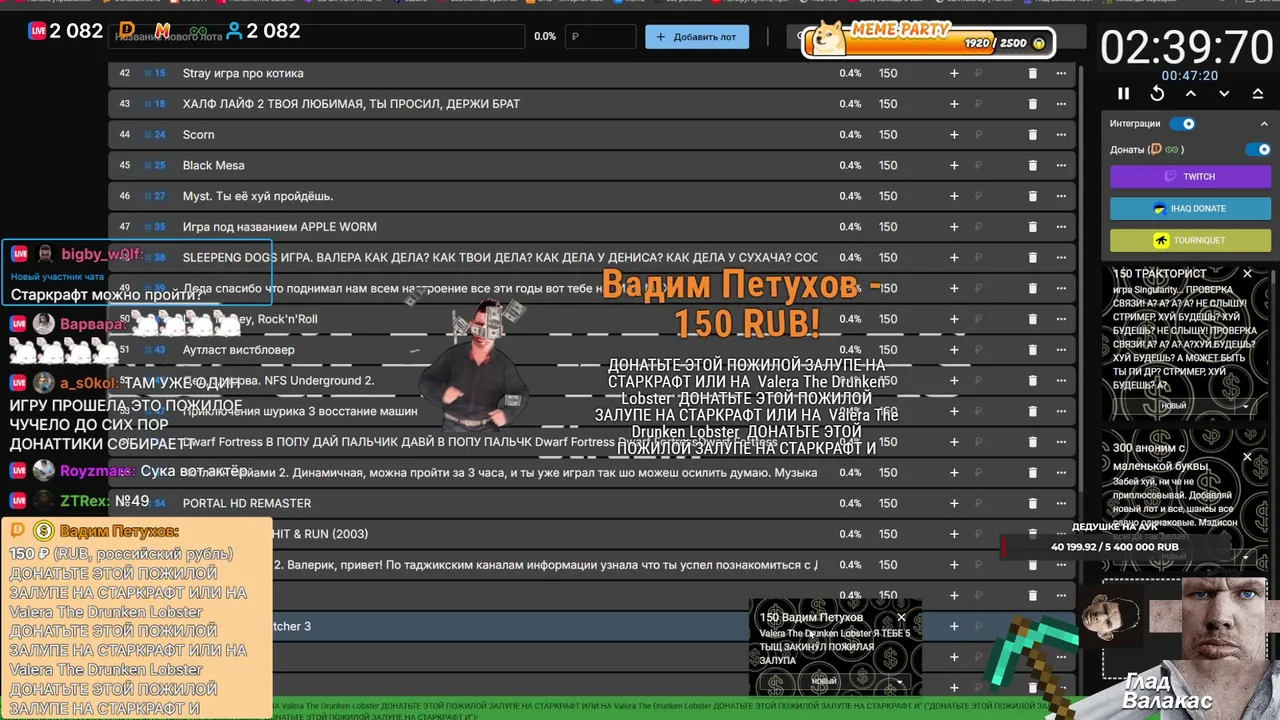Image resolution: width=1280 pixels, height=720 pixels.
Task: Open more options for Scorn lot
Action: 1061,135
